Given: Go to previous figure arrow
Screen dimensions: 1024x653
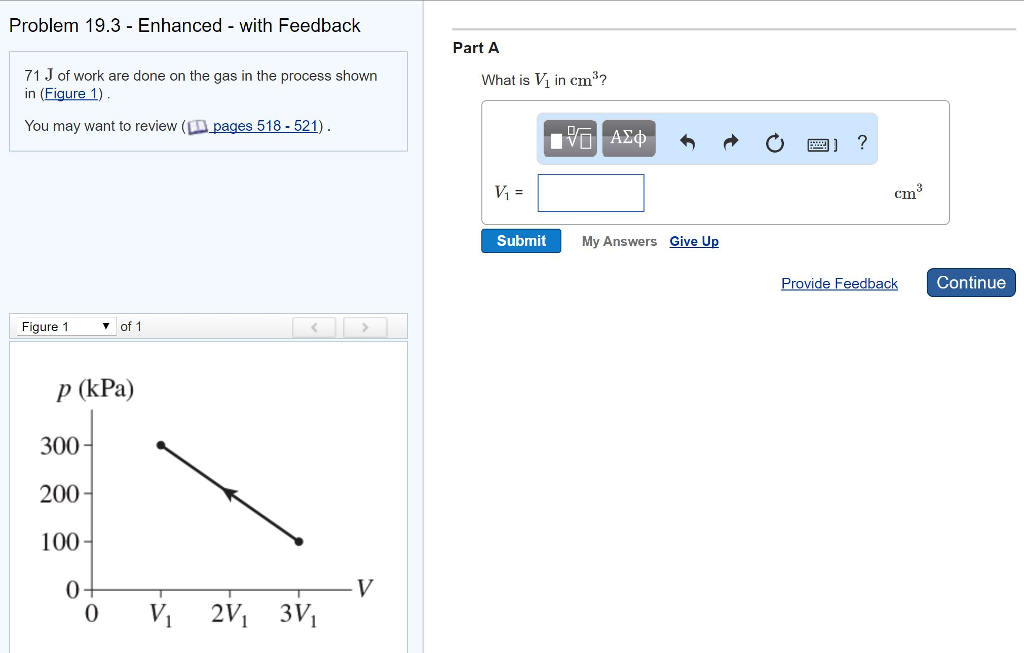Looking at the screenshot, I should click(314, 327).
